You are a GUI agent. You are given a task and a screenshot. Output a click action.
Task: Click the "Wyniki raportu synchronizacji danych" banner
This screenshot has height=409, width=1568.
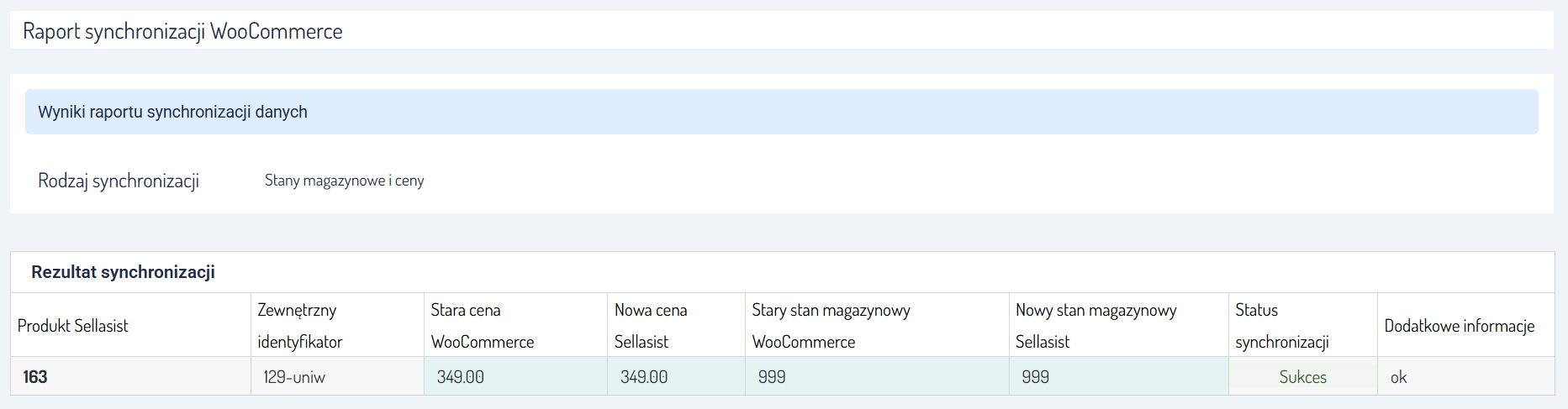pos(172,112)
